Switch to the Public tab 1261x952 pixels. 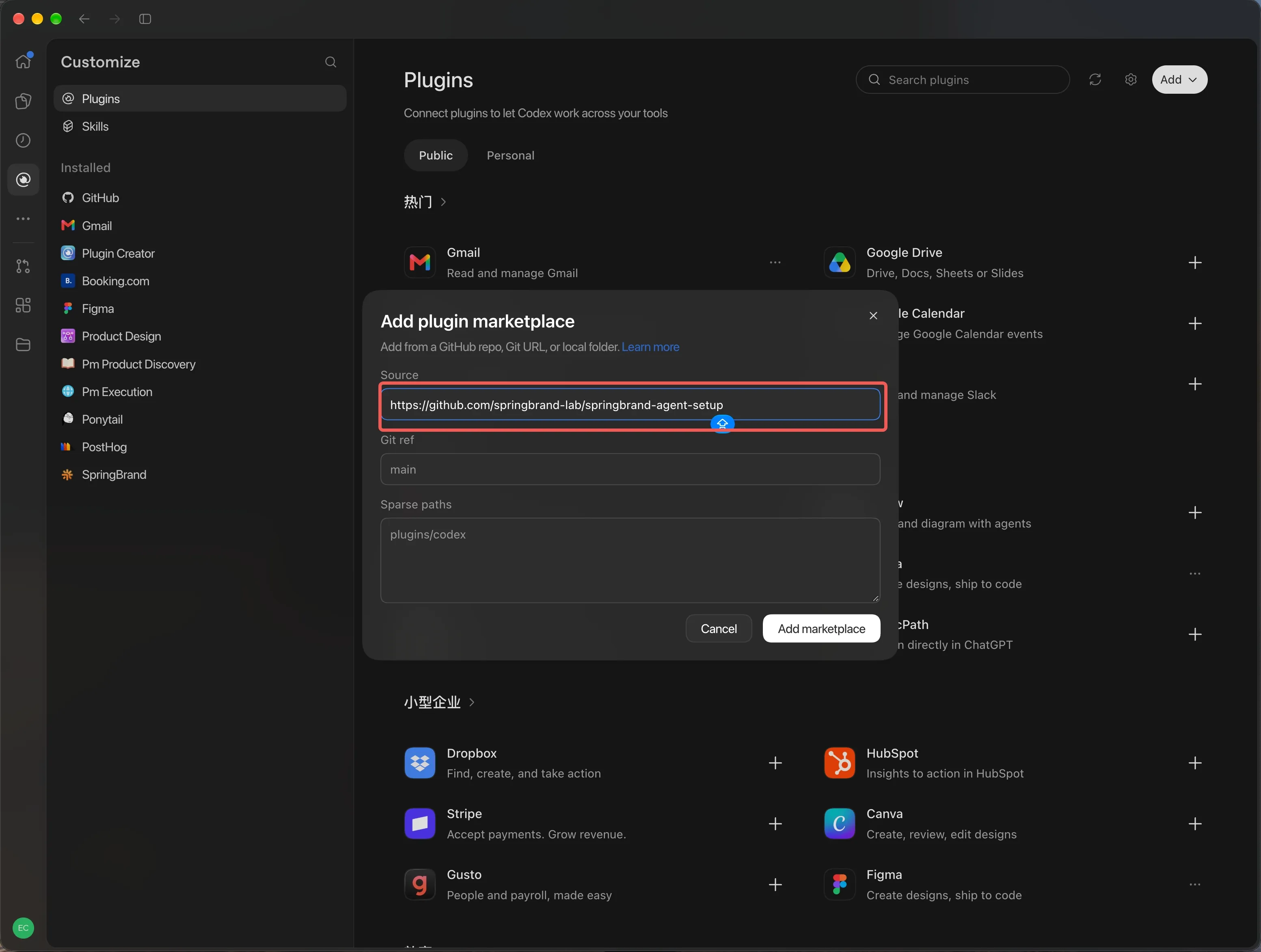[x=436, y=155]
